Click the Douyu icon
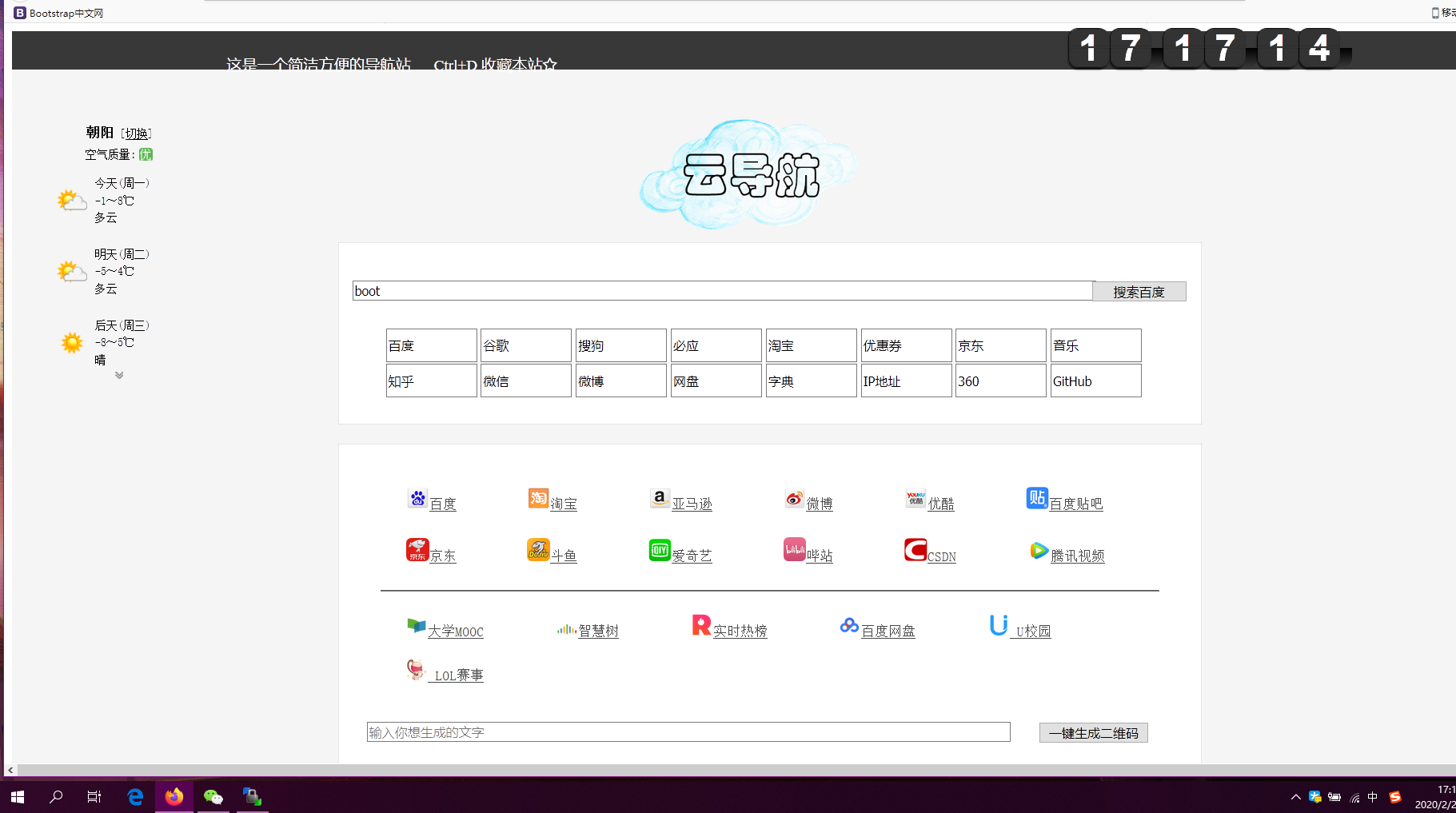 coord(538,549)
